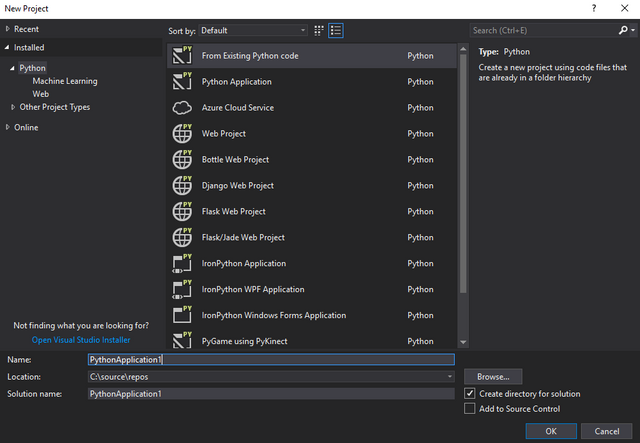Viewport: 640px width, 443px height.
Task: Select the Web category under Python
Action: 41,94
